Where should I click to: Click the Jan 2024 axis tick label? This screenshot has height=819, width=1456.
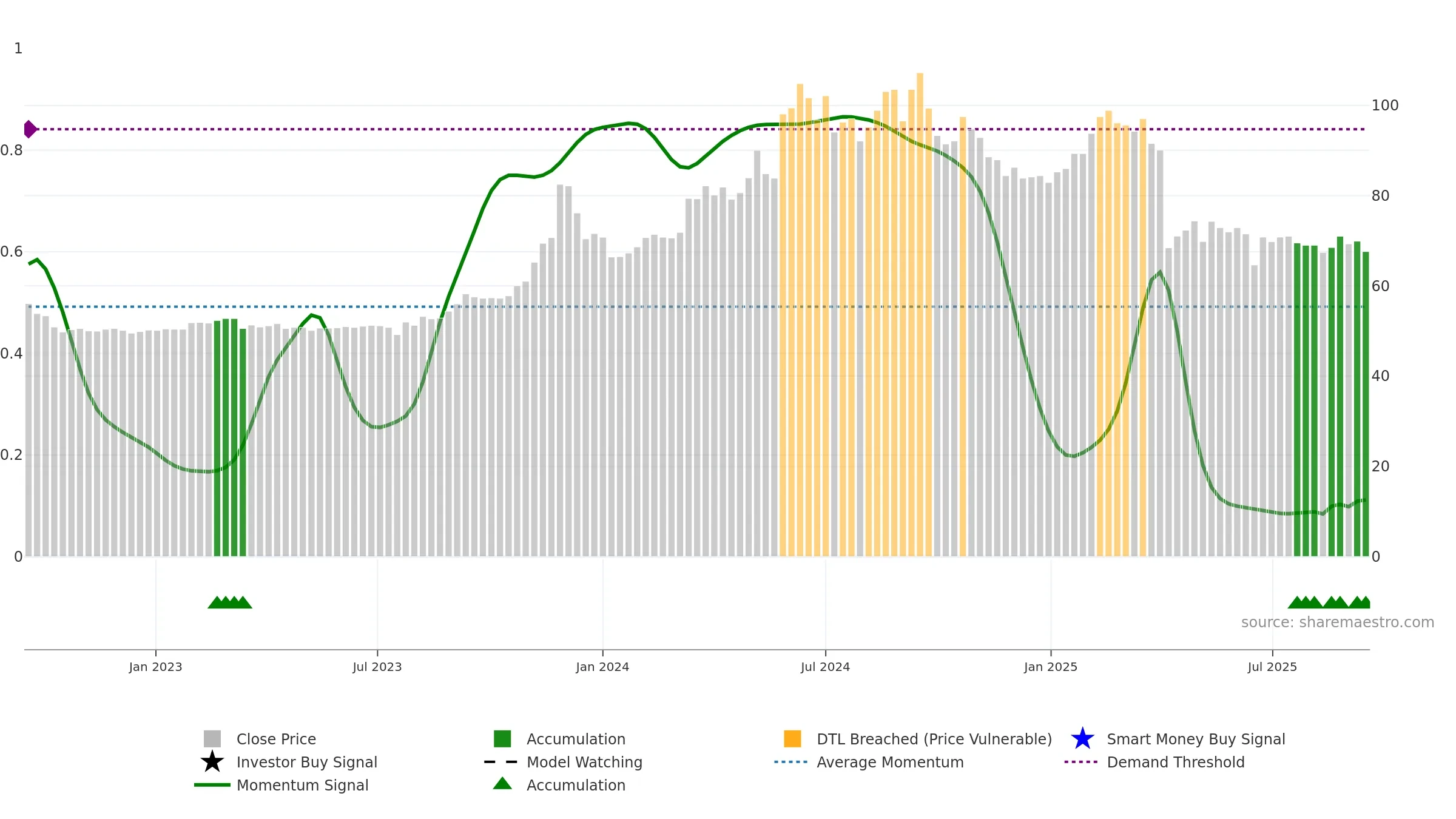click(602, 667)
